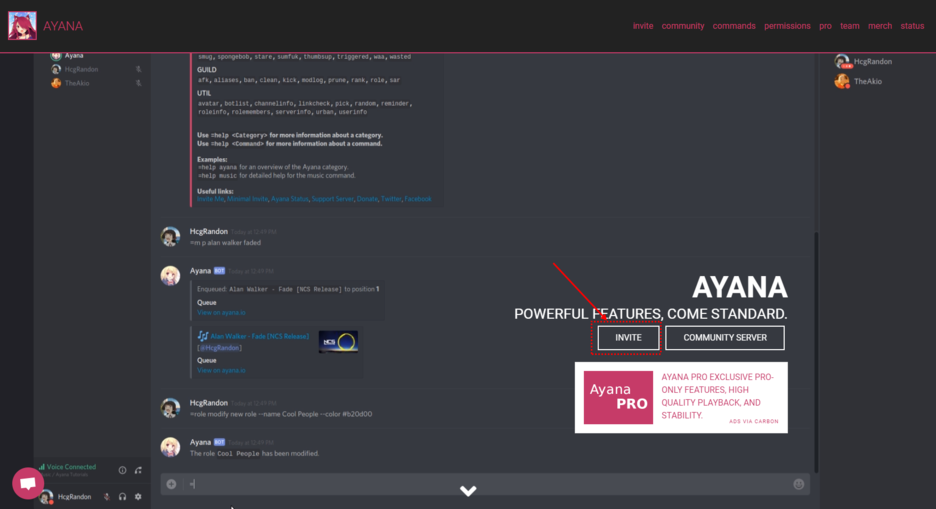Click Ayana bot avatar on 'Enqueued' message

170,276
